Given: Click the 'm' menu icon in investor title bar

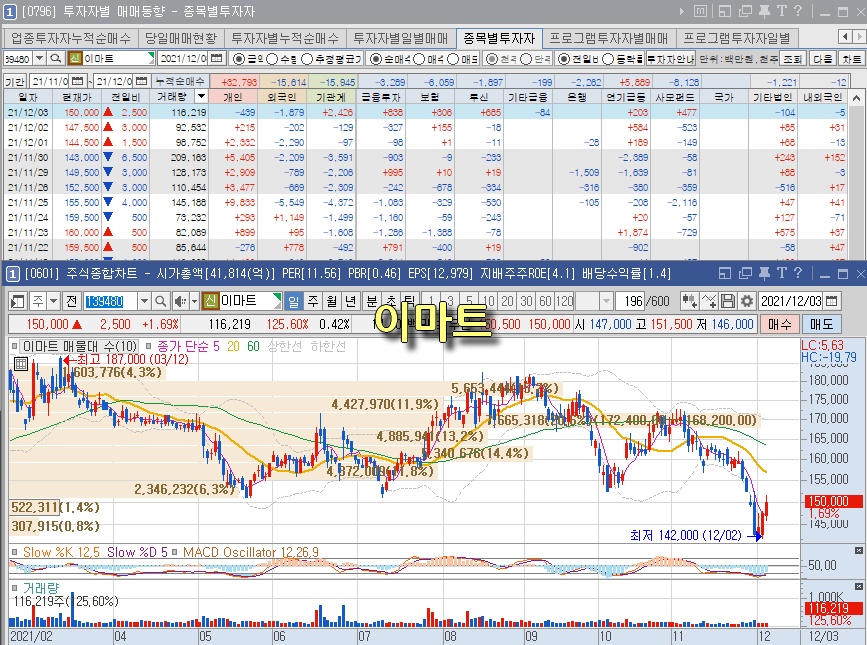Looking at the screenshot, I should 699,11.
